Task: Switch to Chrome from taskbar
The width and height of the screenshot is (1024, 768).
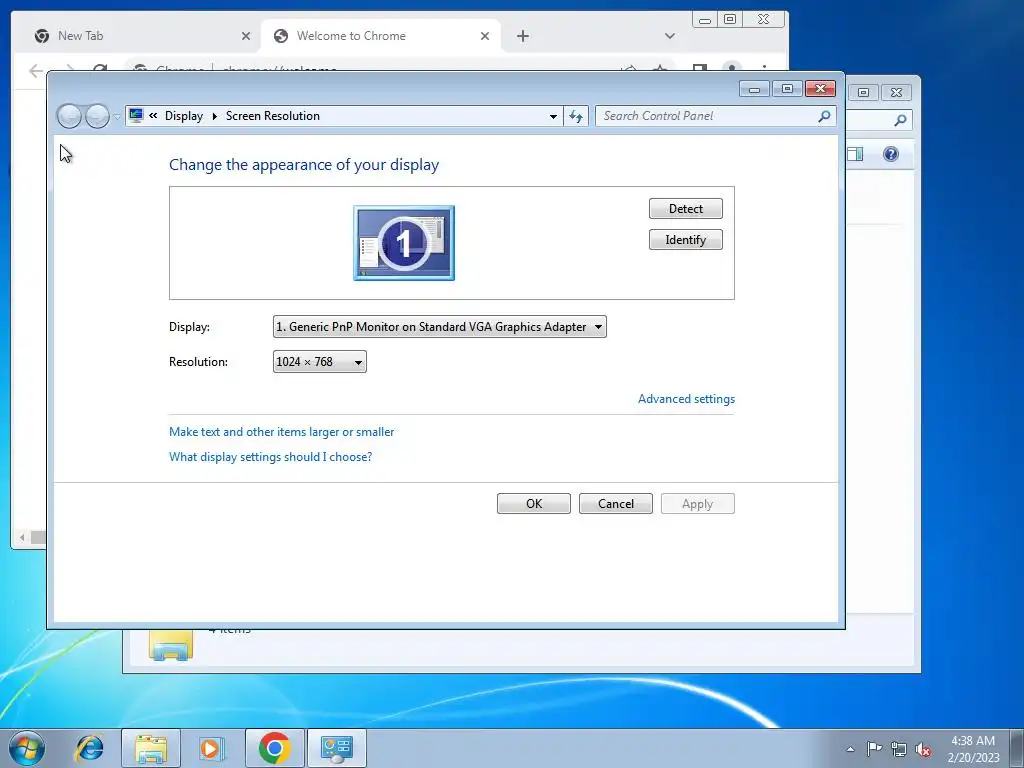Action: point(274,748)
